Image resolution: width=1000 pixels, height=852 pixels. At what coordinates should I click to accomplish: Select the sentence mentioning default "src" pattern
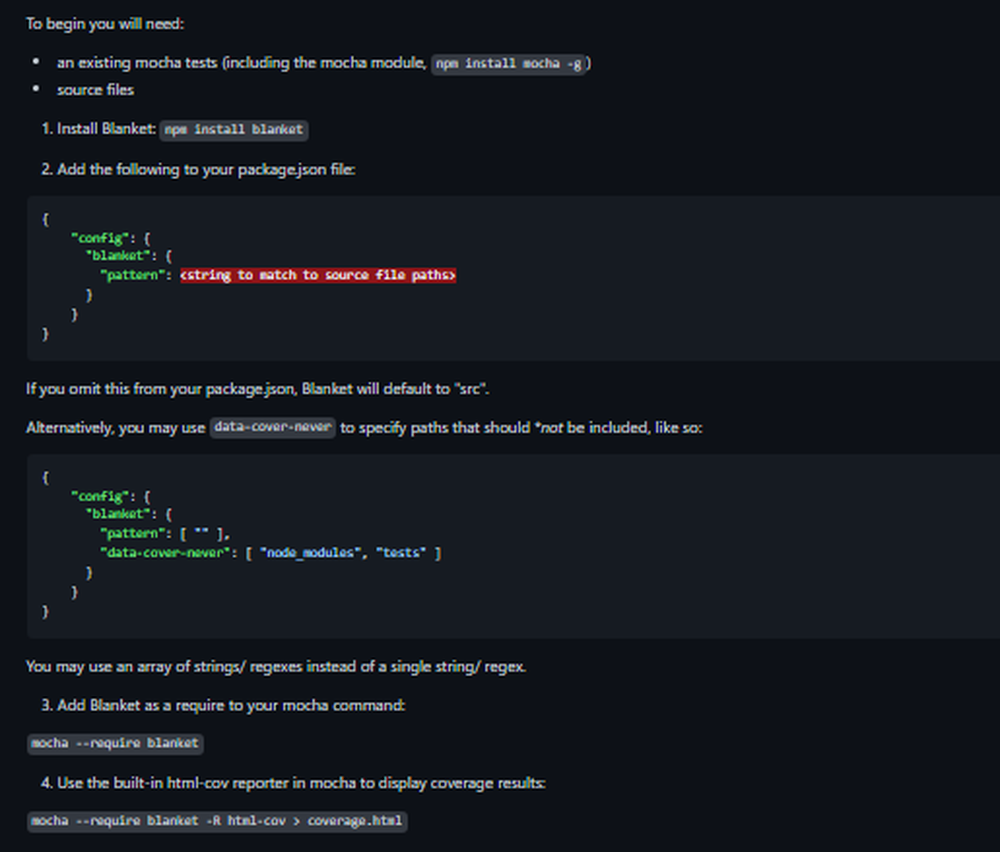click(257, 388)
